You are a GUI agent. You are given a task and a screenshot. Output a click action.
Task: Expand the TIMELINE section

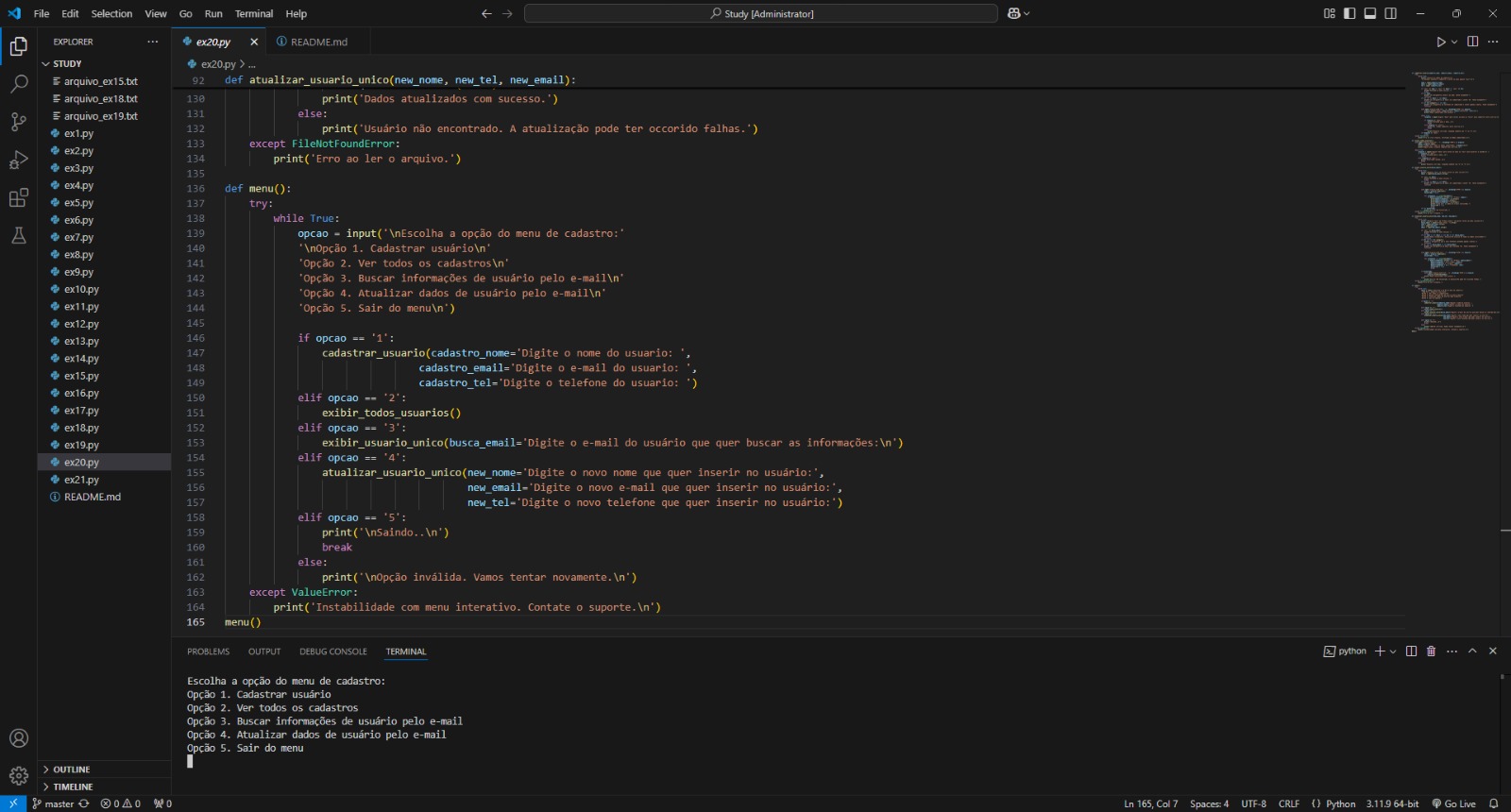point(73,787)
